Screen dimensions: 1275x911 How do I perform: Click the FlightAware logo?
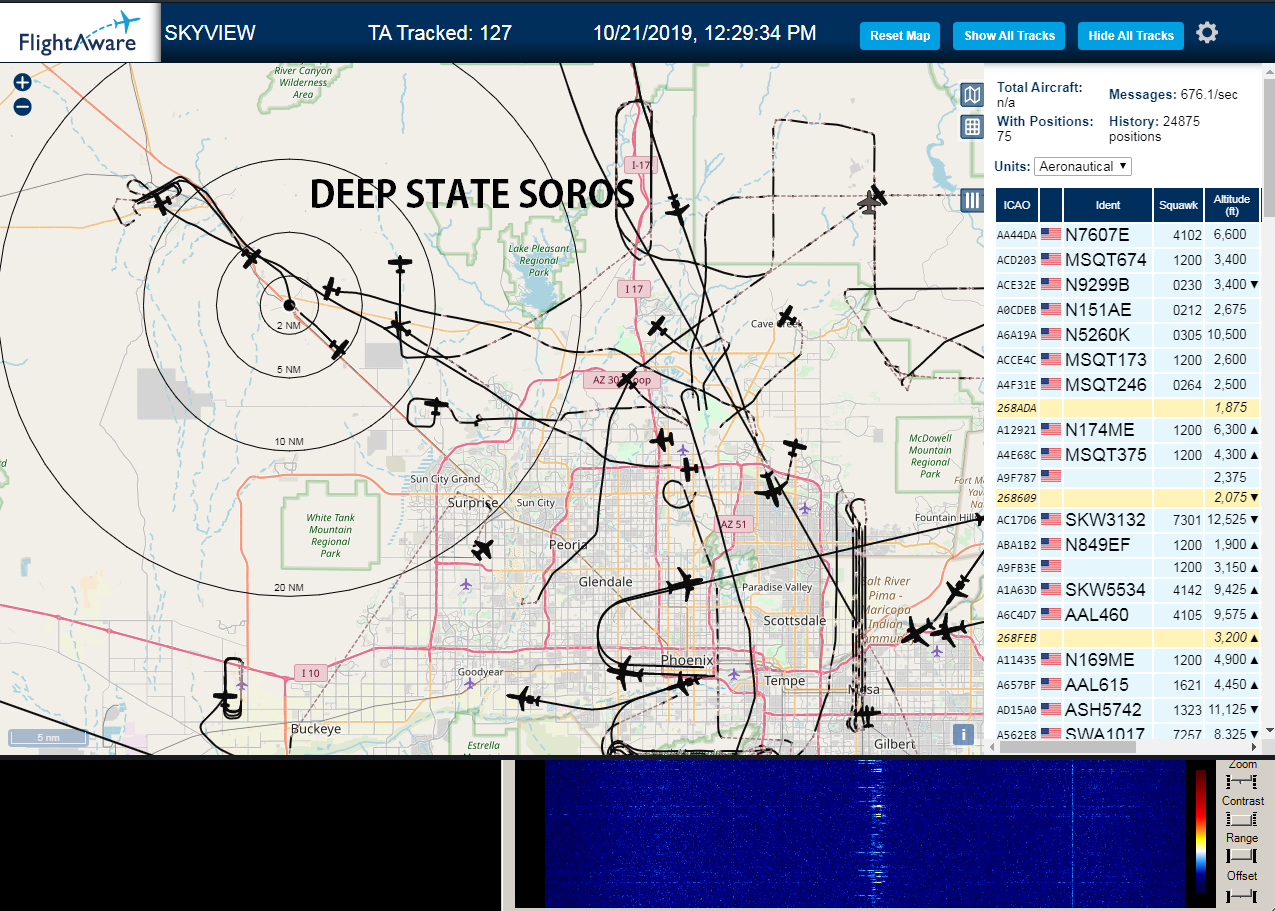pyautogui.click(x=80, y=32)
